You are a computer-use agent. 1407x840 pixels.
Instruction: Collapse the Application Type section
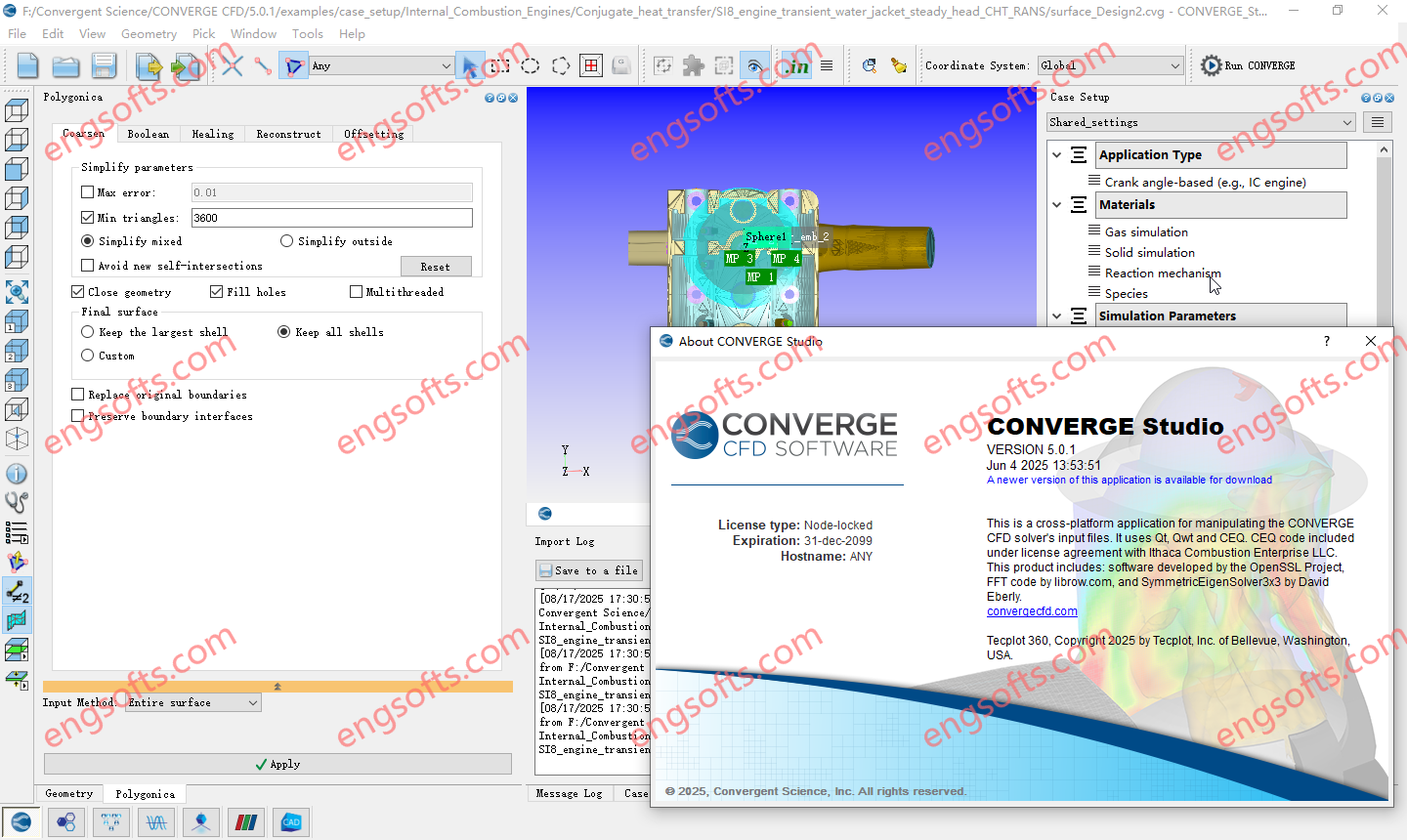(1056, 154)
